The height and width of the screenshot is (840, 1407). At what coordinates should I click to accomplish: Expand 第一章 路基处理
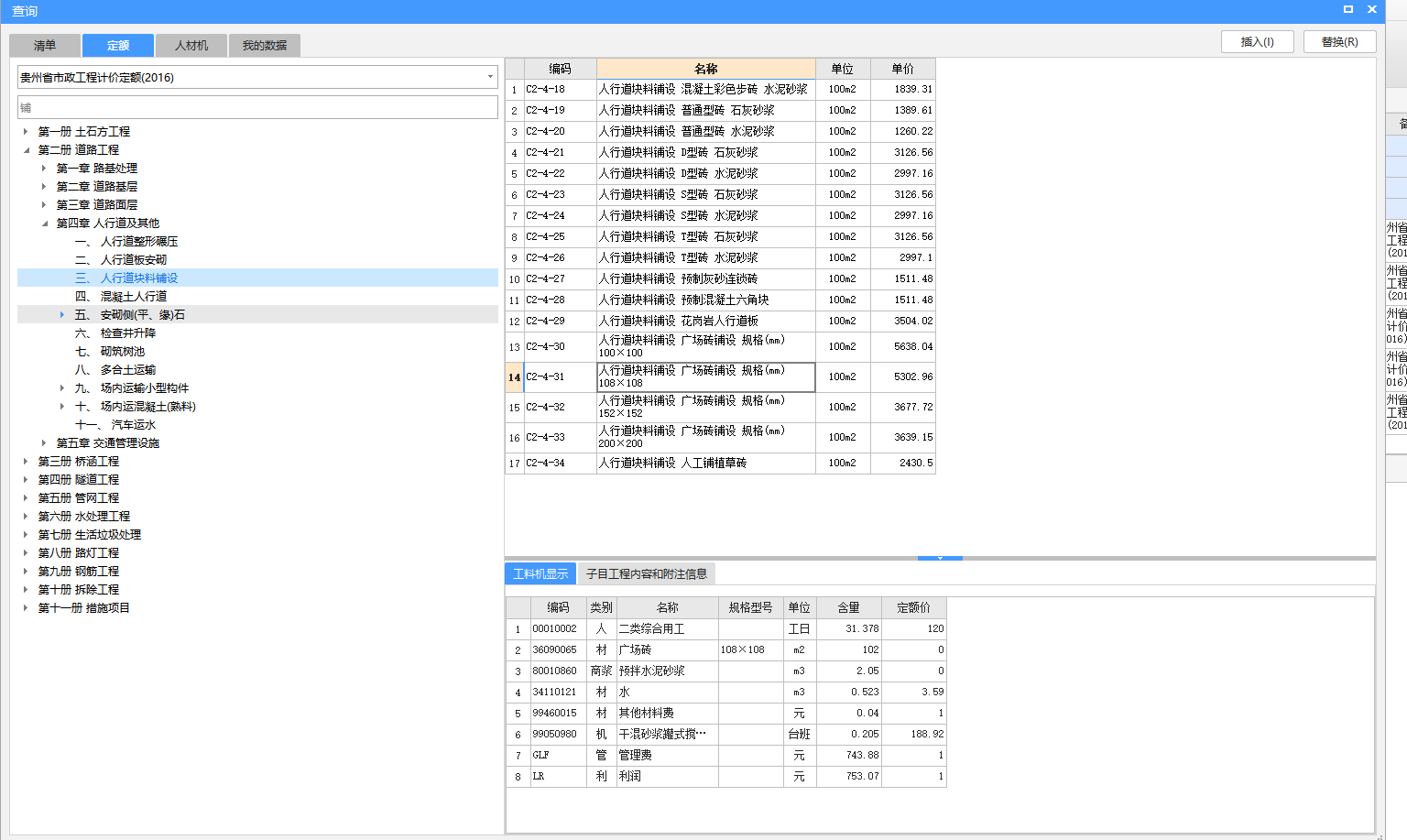point(44,168)
